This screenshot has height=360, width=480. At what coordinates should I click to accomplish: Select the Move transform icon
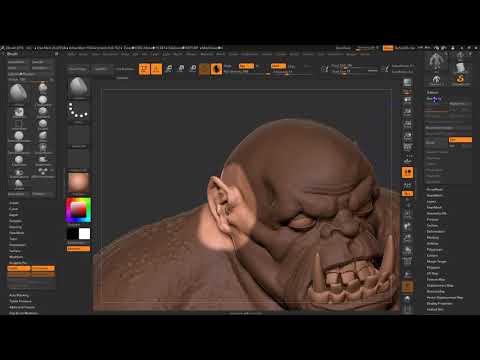point(169,69)
